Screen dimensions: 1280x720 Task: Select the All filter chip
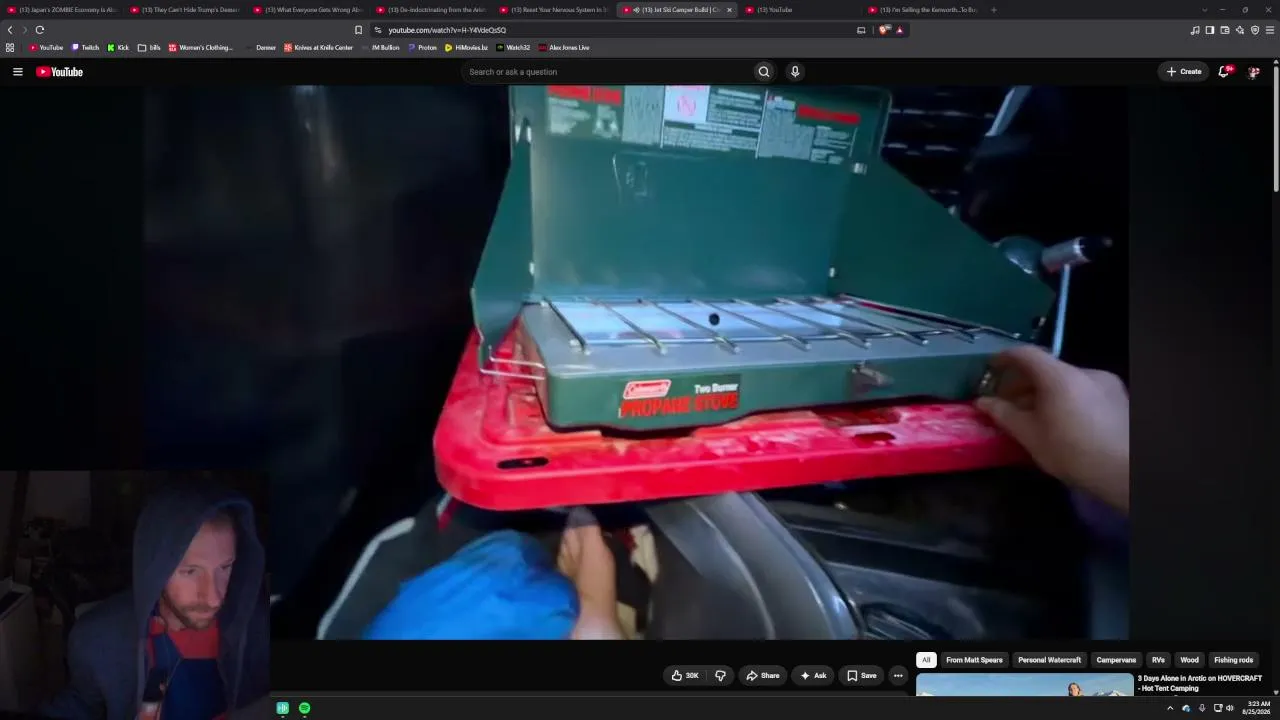pos(926,660)
